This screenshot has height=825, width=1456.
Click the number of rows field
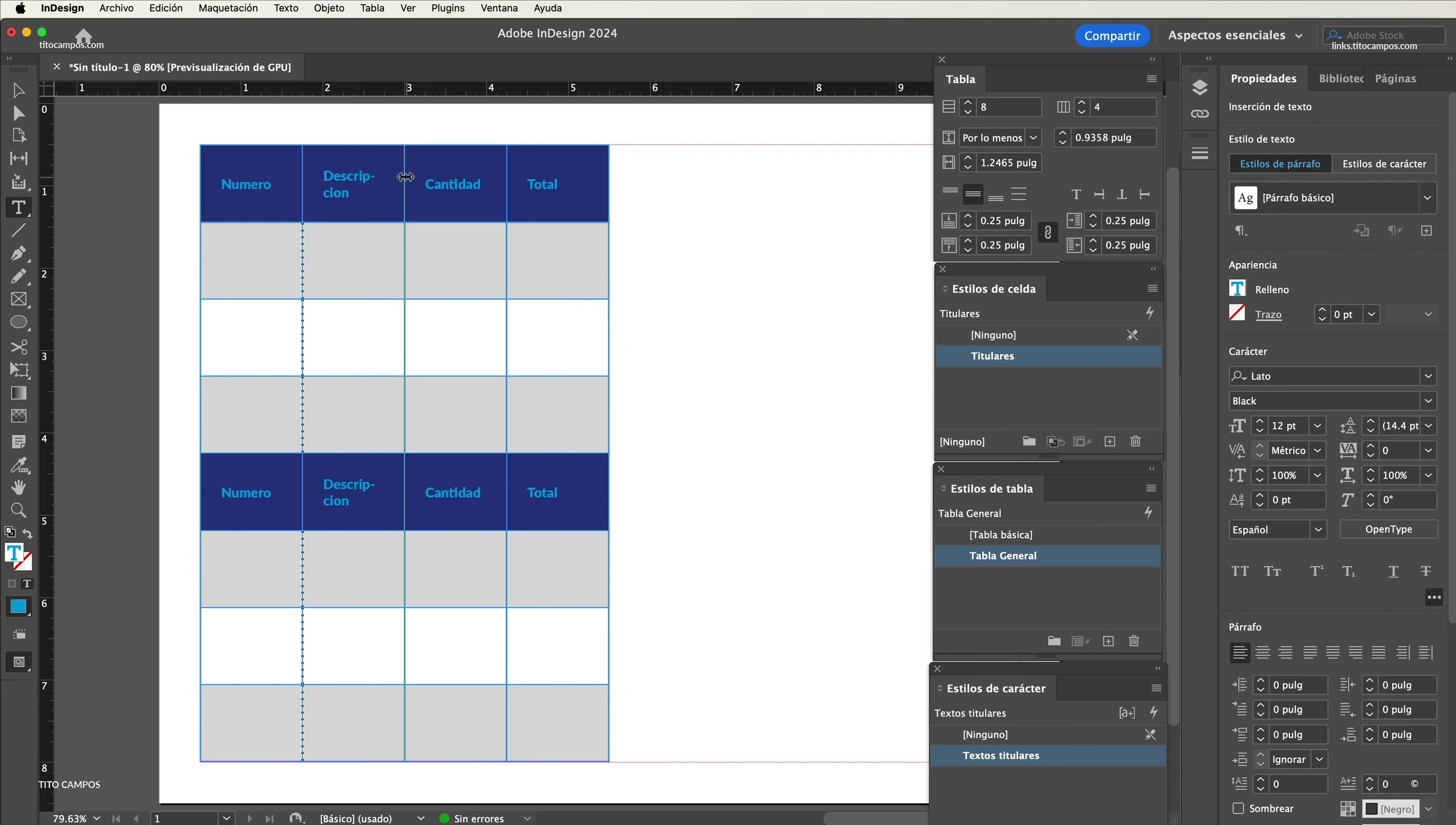click(x=1009, y=107)
